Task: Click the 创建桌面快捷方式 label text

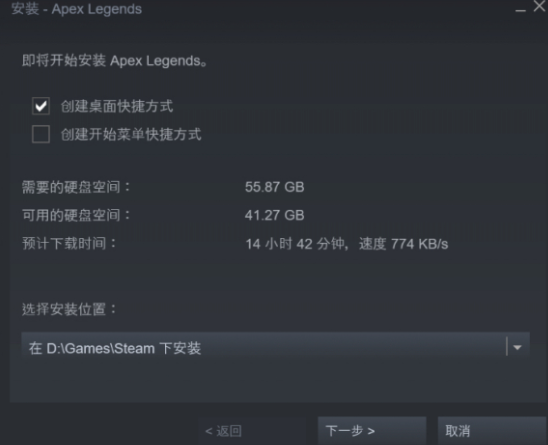Action: coord(117,106)
